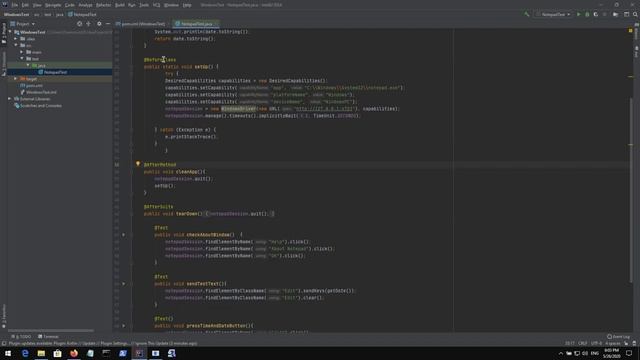Click the taskbar clock and date
This screenshot has height=360, width=640.
[x=611, y=353]
